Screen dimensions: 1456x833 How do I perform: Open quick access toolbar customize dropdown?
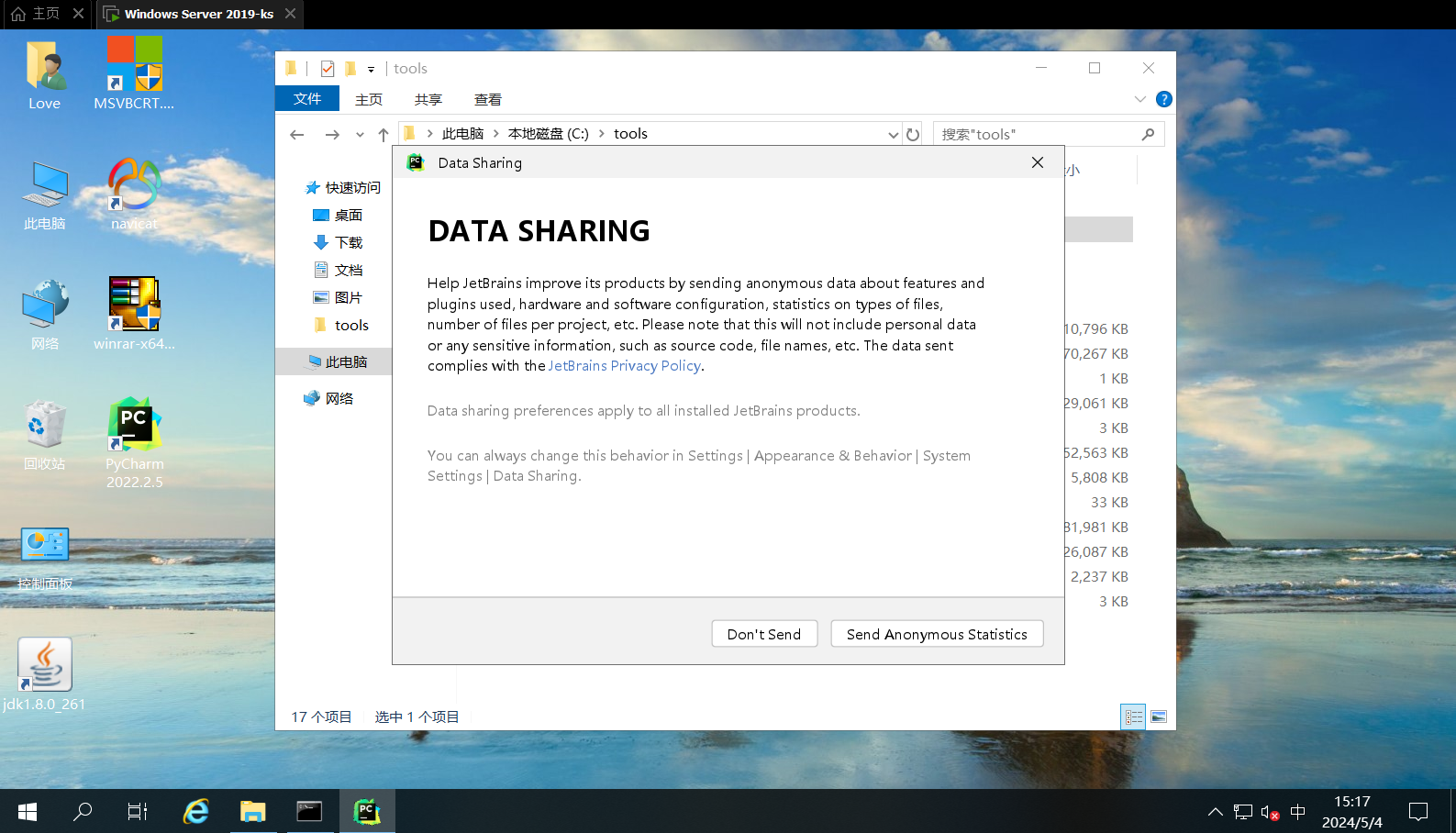pyautogui.click(x=371, y=69)
